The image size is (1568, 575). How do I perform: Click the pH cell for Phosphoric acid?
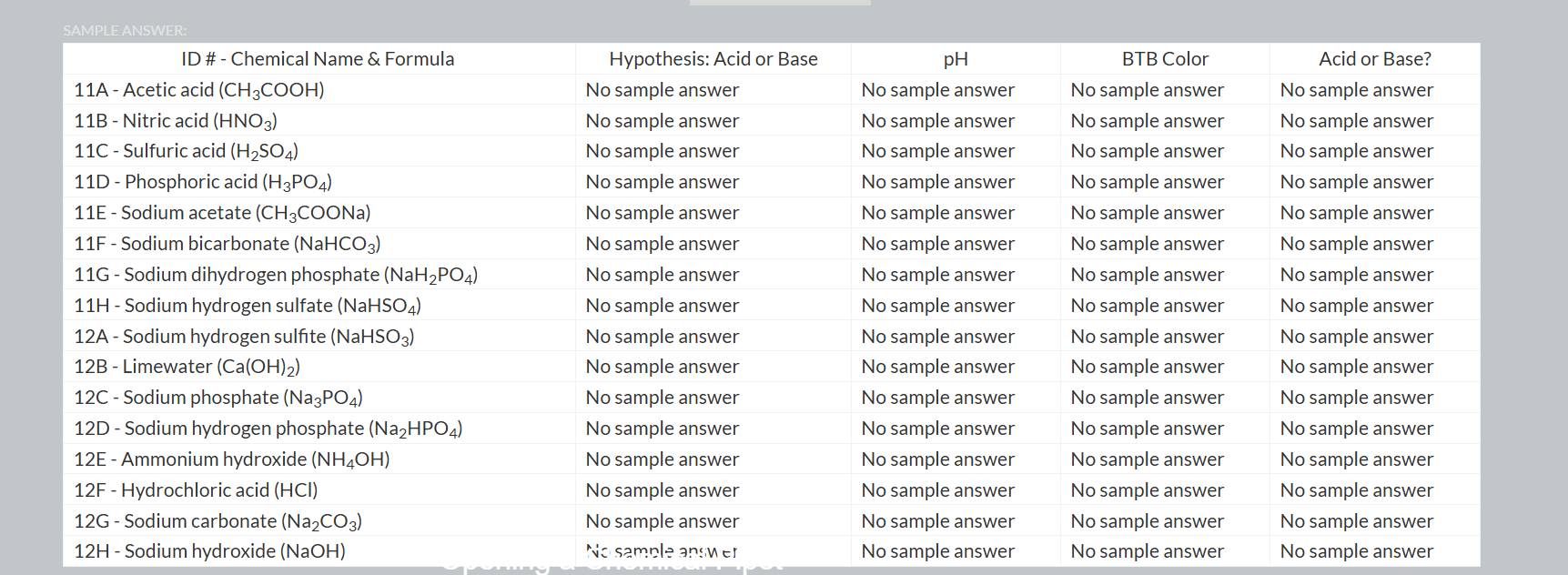937,182
